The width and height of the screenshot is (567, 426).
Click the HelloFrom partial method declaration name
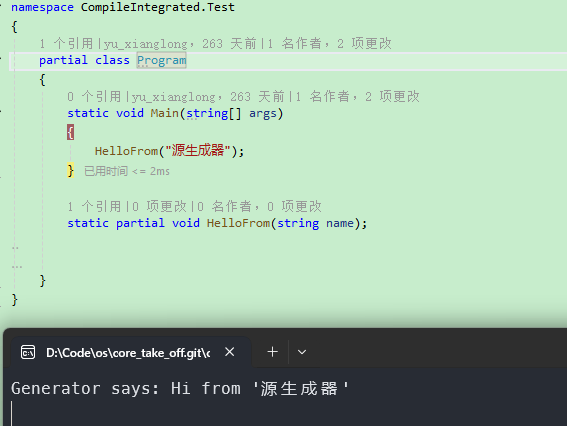(238, 223)
